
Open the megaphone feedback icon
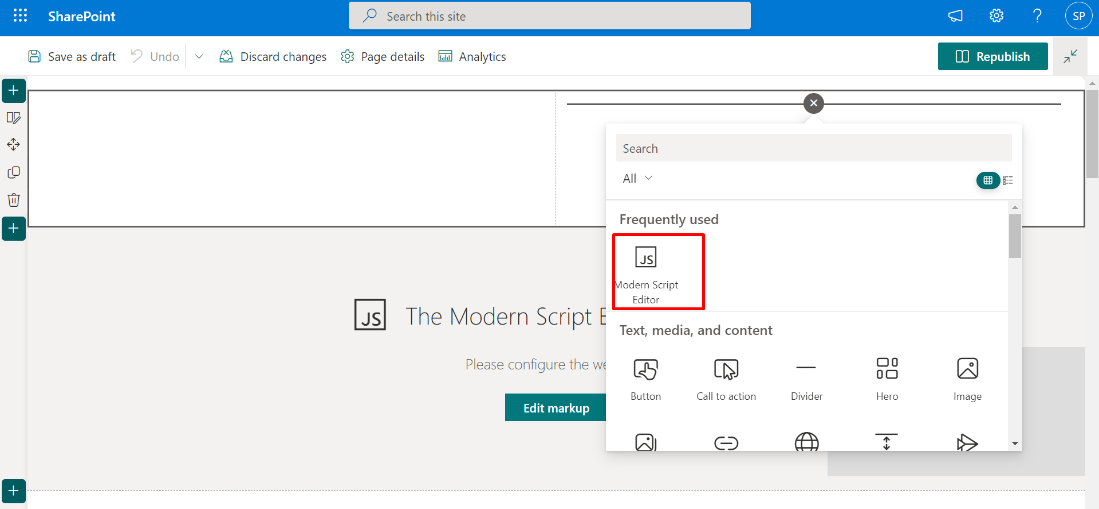click(x=955, y=16)
